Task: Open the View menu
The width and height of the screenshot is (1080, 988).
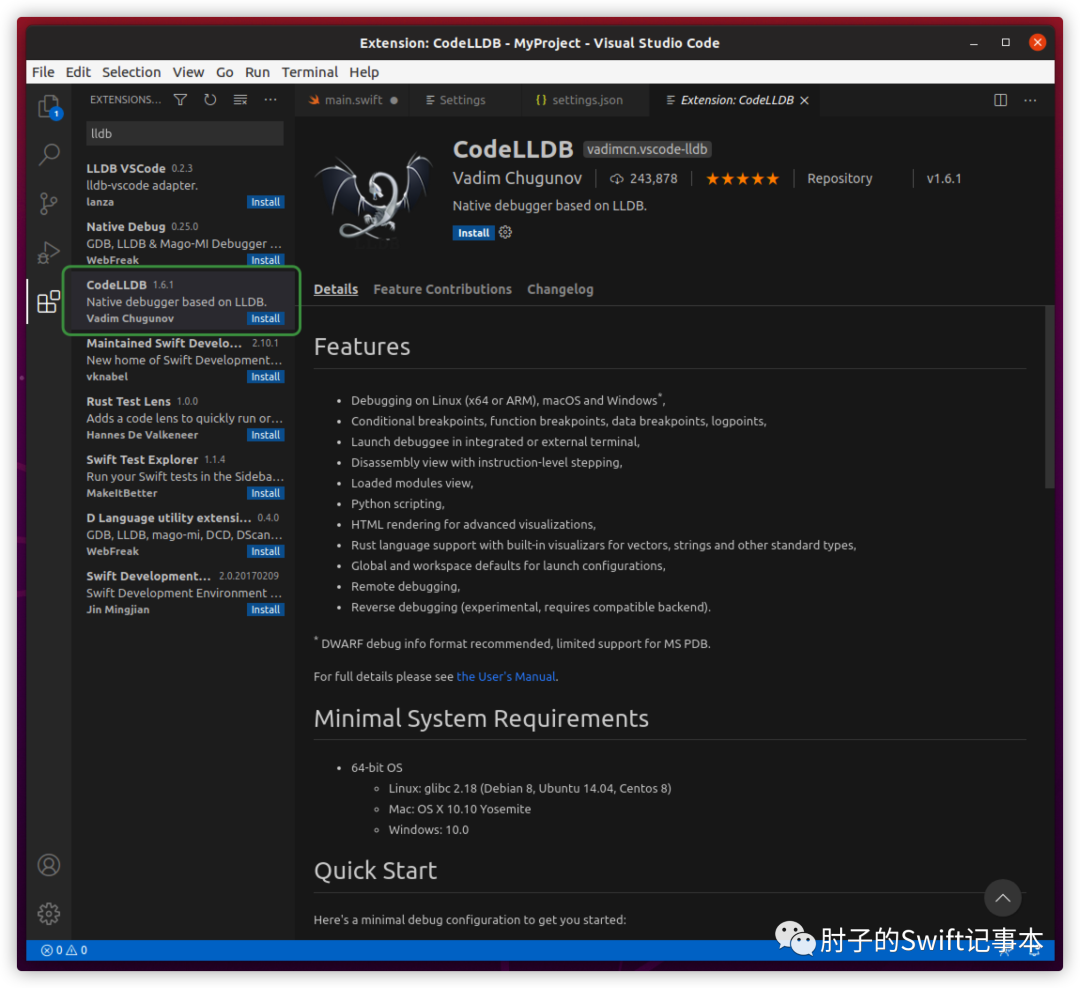Action: pos(188,72)
